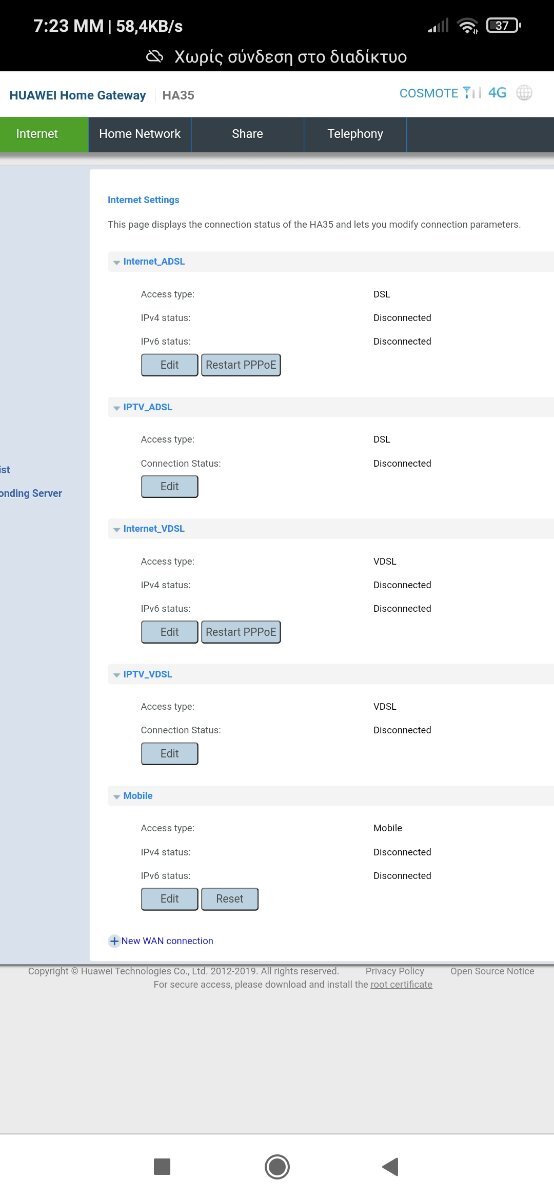554x1200 pixels.
Task: Click the COSMOTE signal strength icon
Action: pyautogui.click(x=472, y=93)
